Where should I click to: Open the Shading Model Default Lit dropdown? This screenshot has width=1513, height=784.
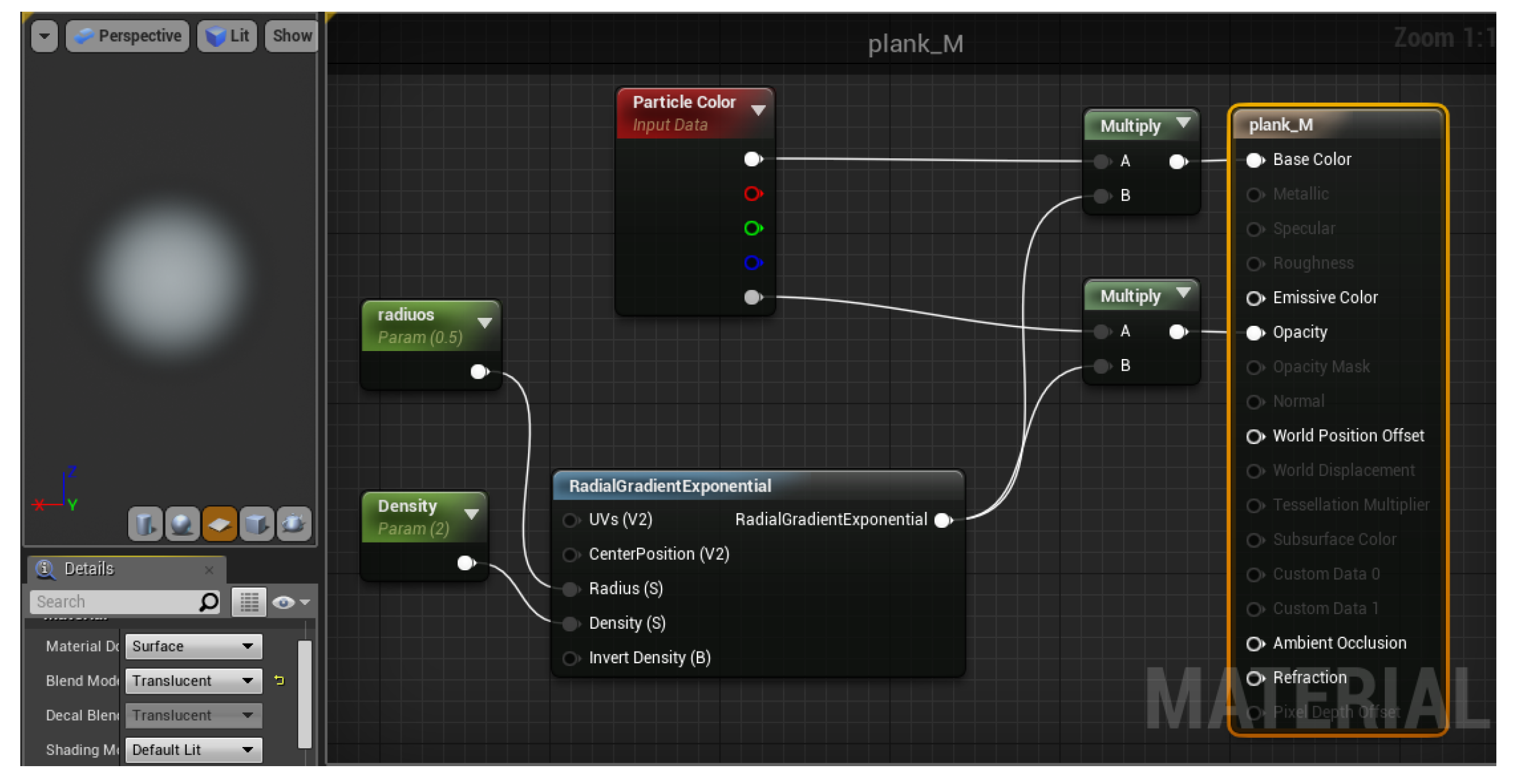coord(193,750)
